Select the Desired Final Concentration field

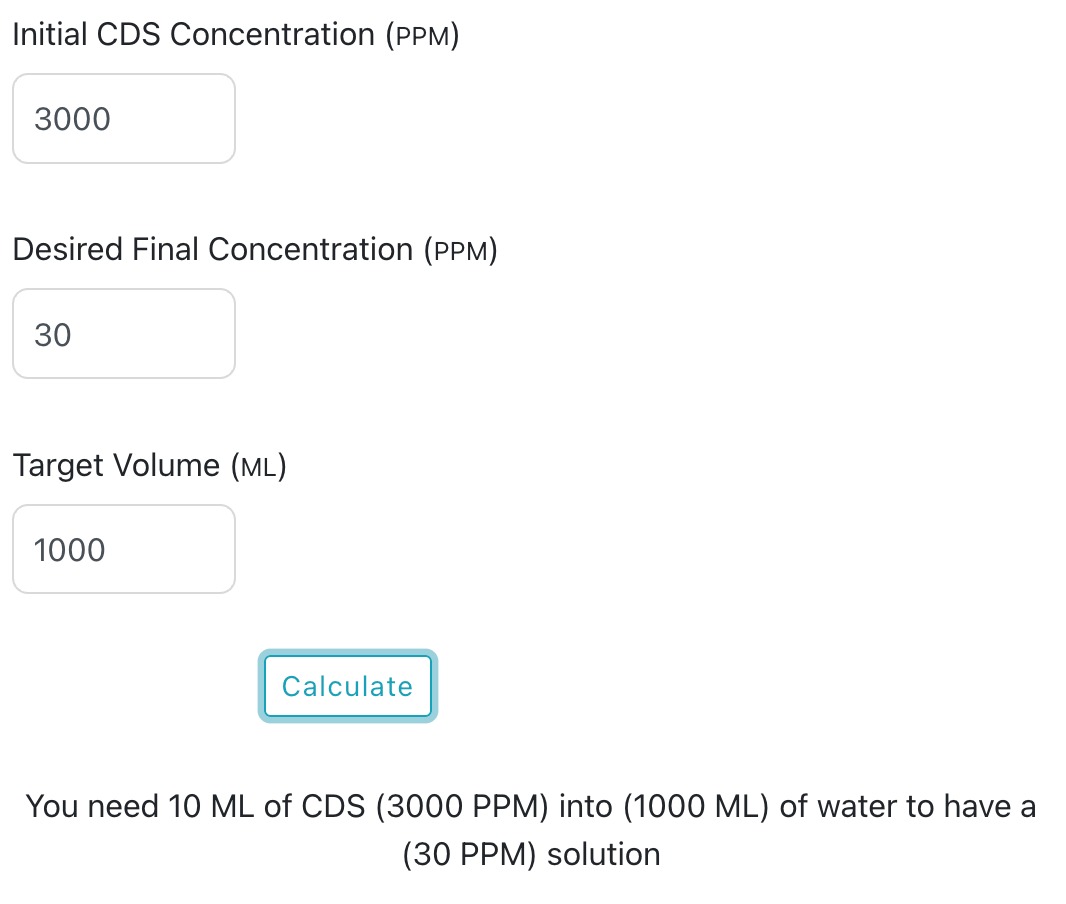coord(123,333)
